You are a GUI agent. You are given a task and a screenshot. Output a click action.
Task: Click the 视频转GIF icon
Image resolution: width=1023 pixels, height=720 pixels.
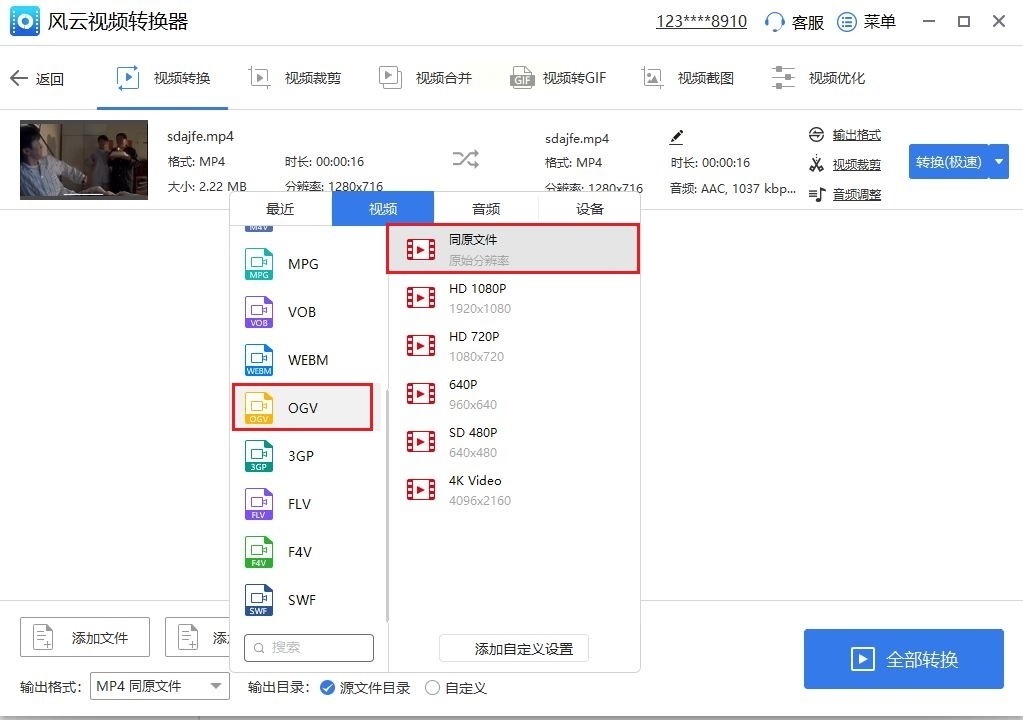(521, 78)
